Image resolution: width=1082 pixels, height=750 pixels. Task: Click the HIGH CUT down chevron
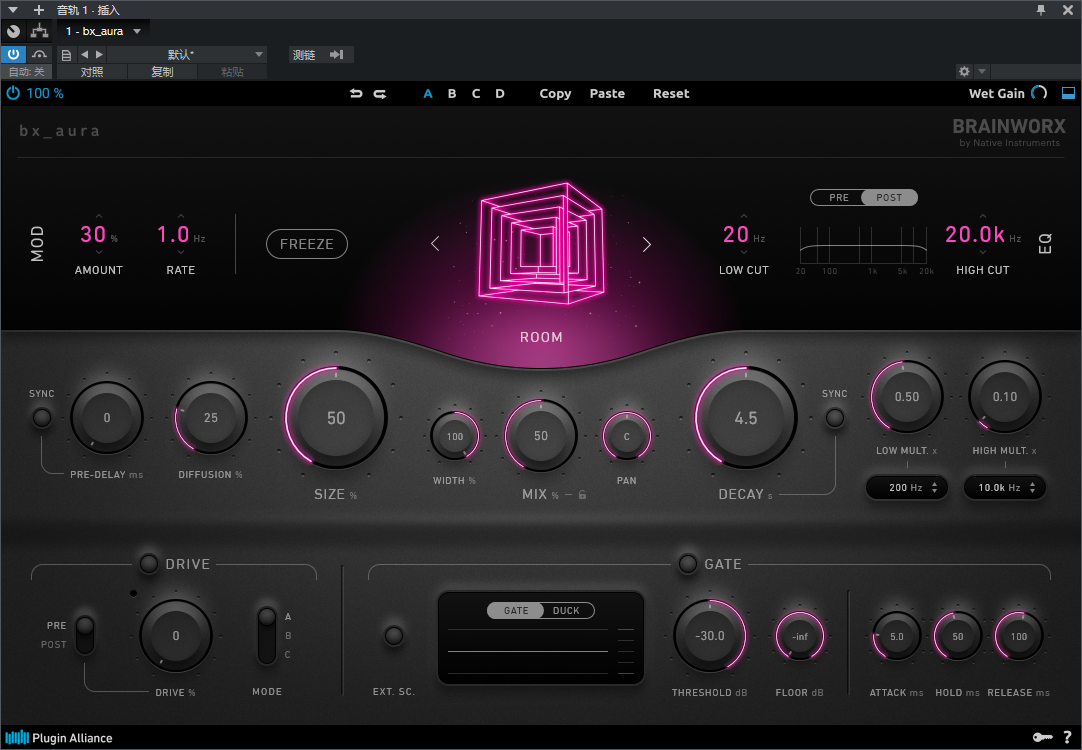983,253
